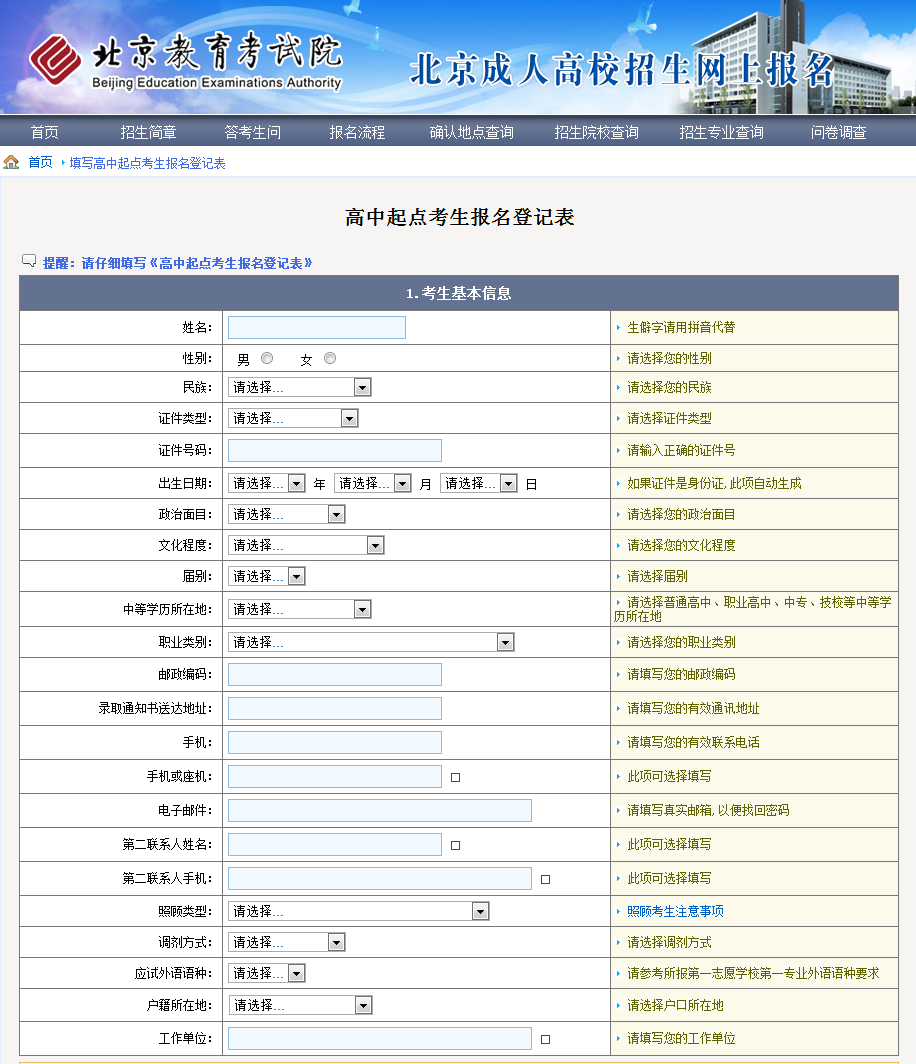
Task: Click green square next to 手机或座机 field
Action: coord(455,778)
